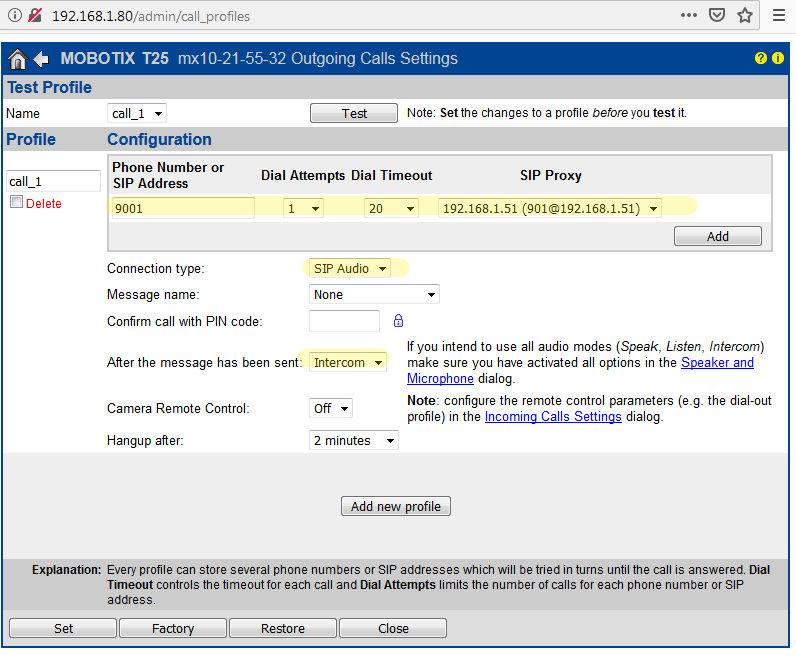The width and height of the screenshot is (796, 672).
Task: Change the Dial Timeout dropdown value
Action: point(391,209)
